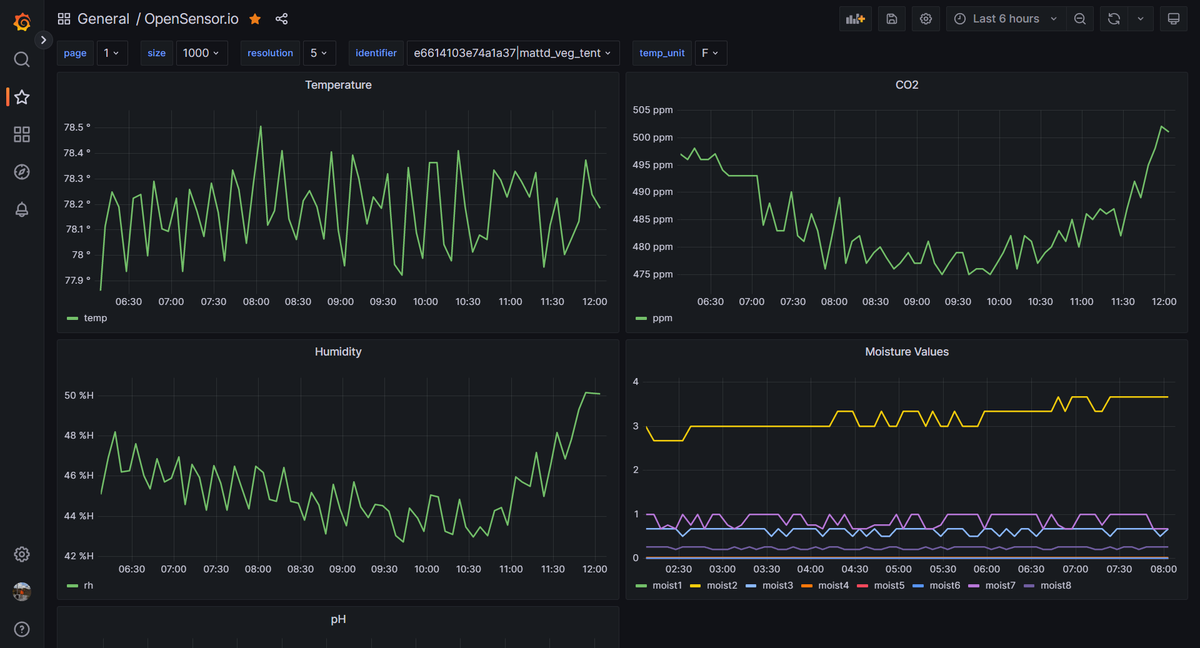
Task: Click the General breadcrumb link
Action: point(103,19)
